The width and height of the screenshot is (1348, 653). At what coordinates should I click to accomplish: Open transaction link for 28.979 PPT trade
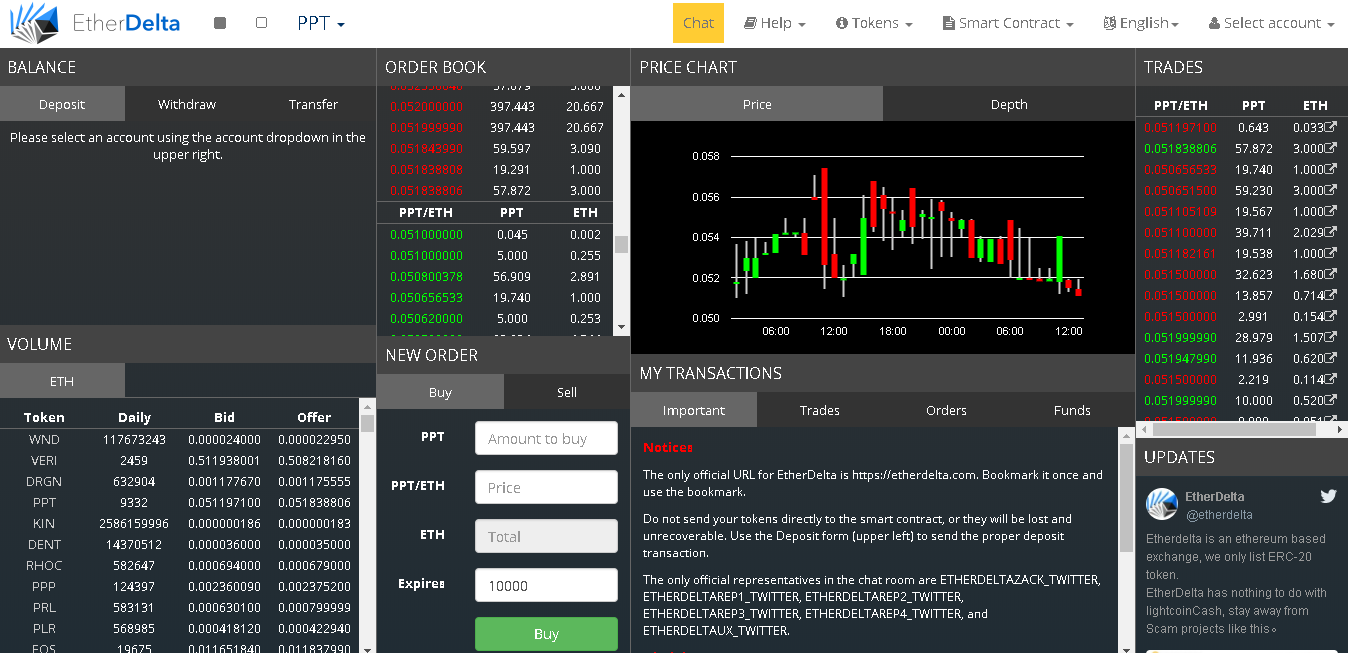[1330, 337]
